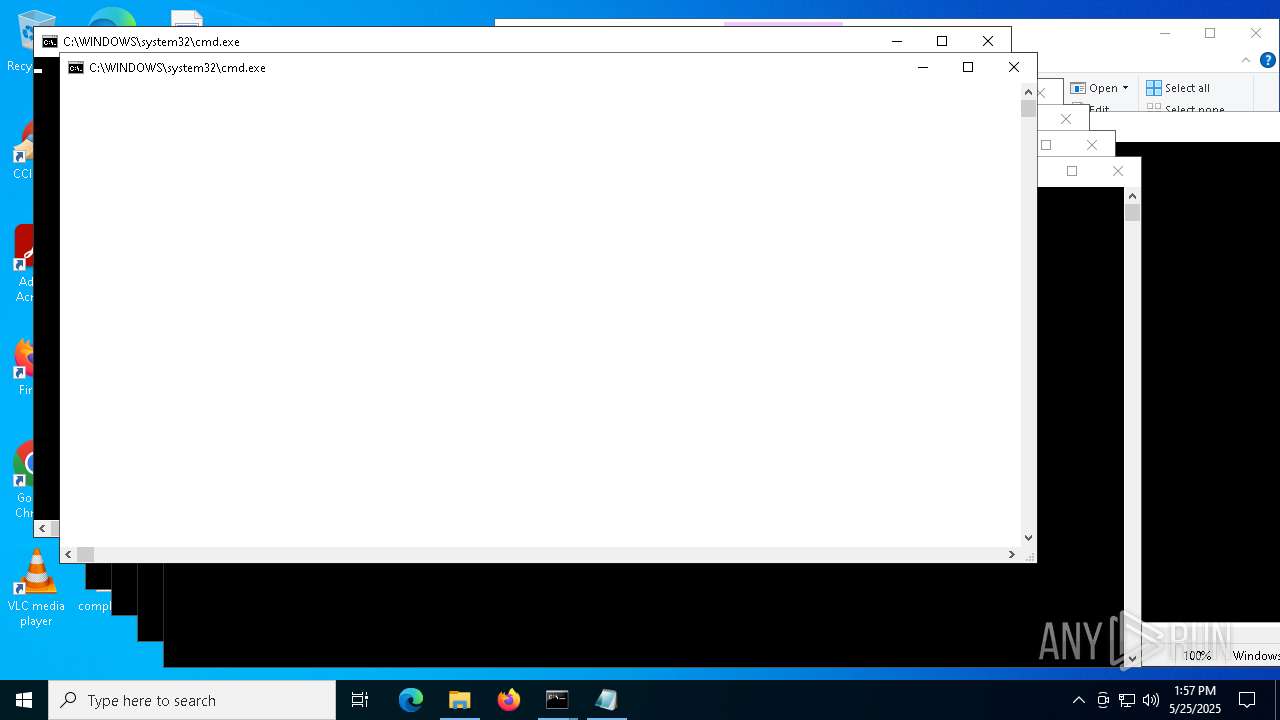The width and height of the screenshot is (1280, 720).
Task: Click the front cmd horizontal scrollbar thumb
Action: pos(86,554)
